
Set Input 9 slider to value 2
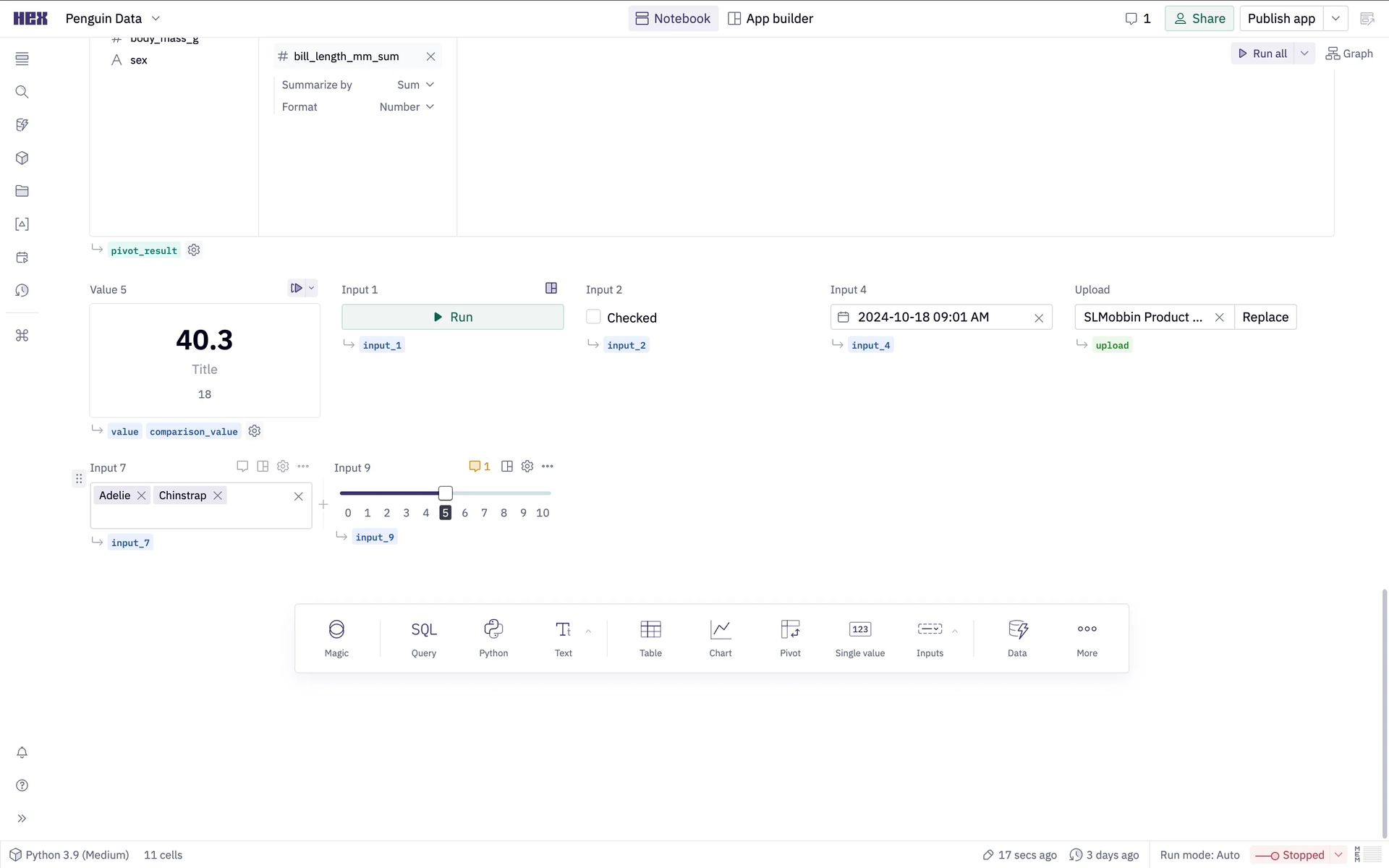pos(387,513)
